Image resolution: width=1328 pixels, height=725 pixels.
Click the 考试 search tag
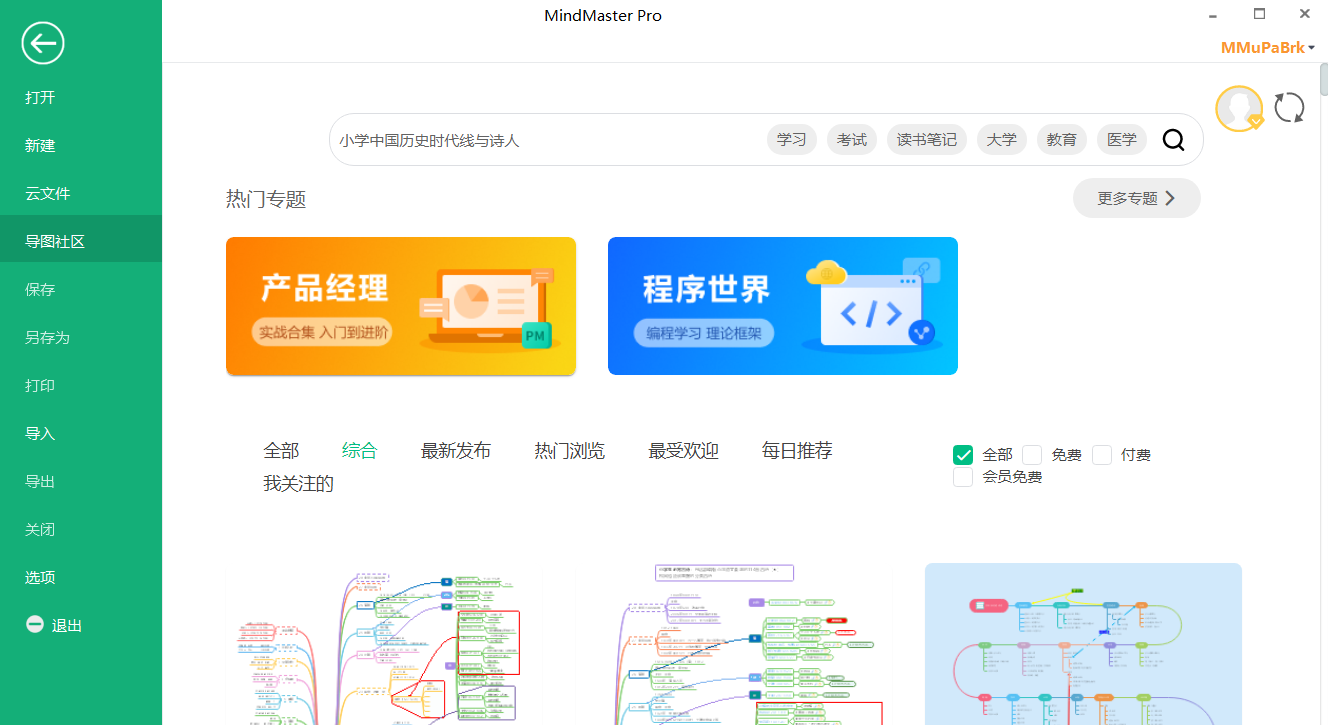pos(851,140)
